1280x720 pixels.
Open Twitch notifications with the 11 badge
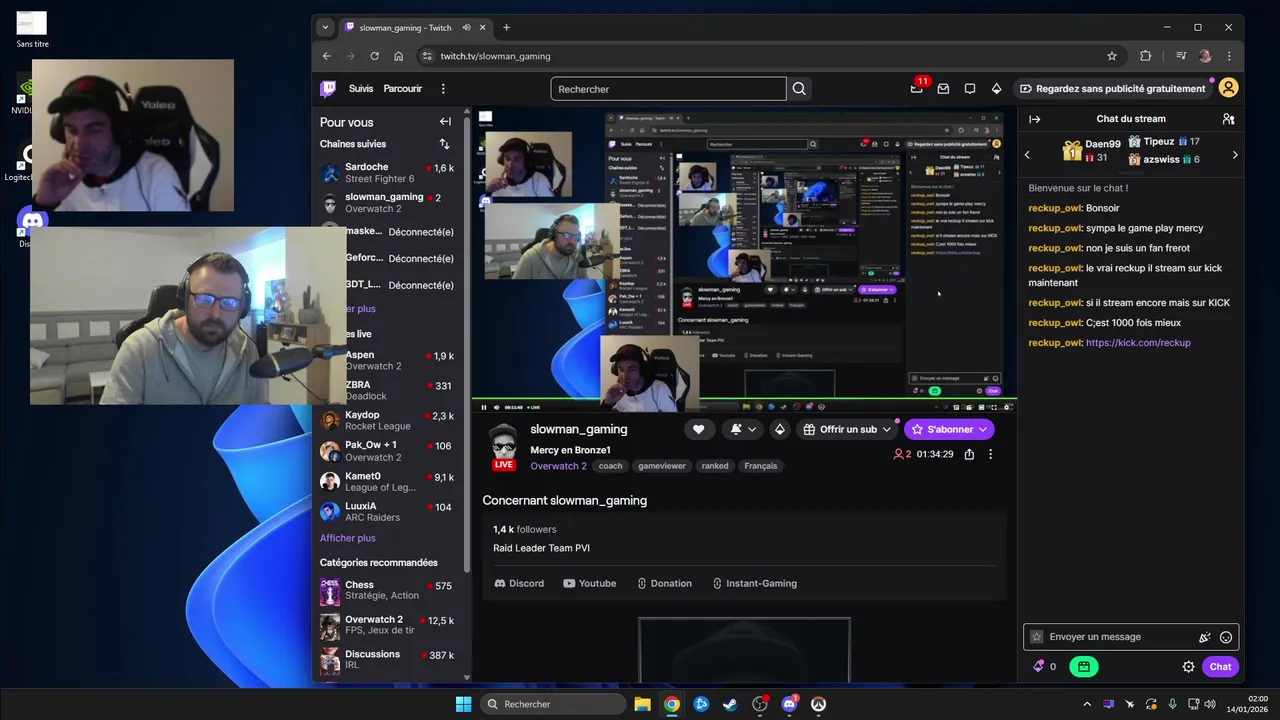click(917, 88)
